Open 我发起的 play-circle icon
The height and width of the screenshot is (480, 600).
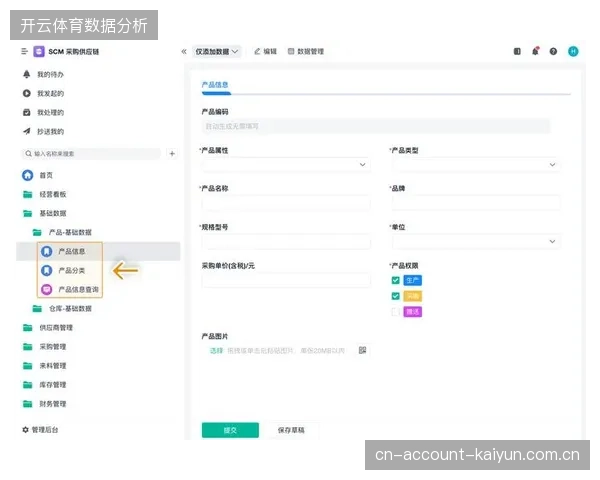(26, 93)
